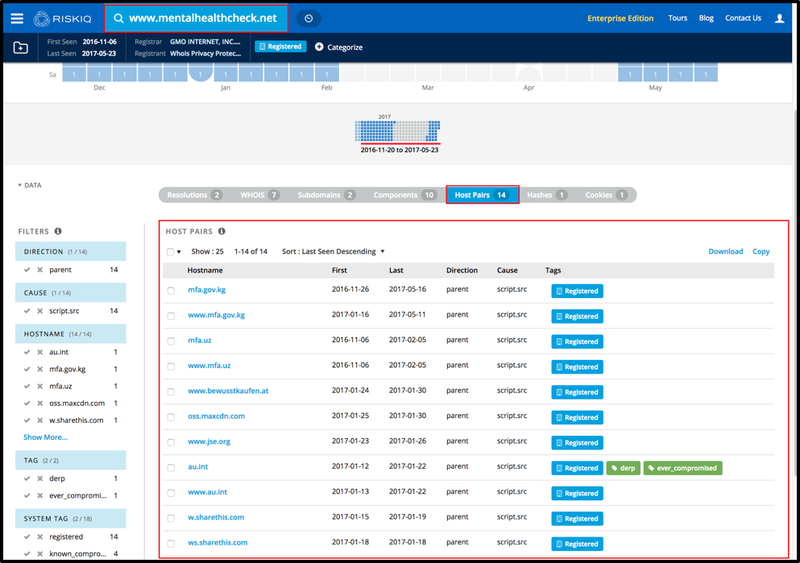
Task: Open the hamburger main menu
Action: [x=17, y=18]
